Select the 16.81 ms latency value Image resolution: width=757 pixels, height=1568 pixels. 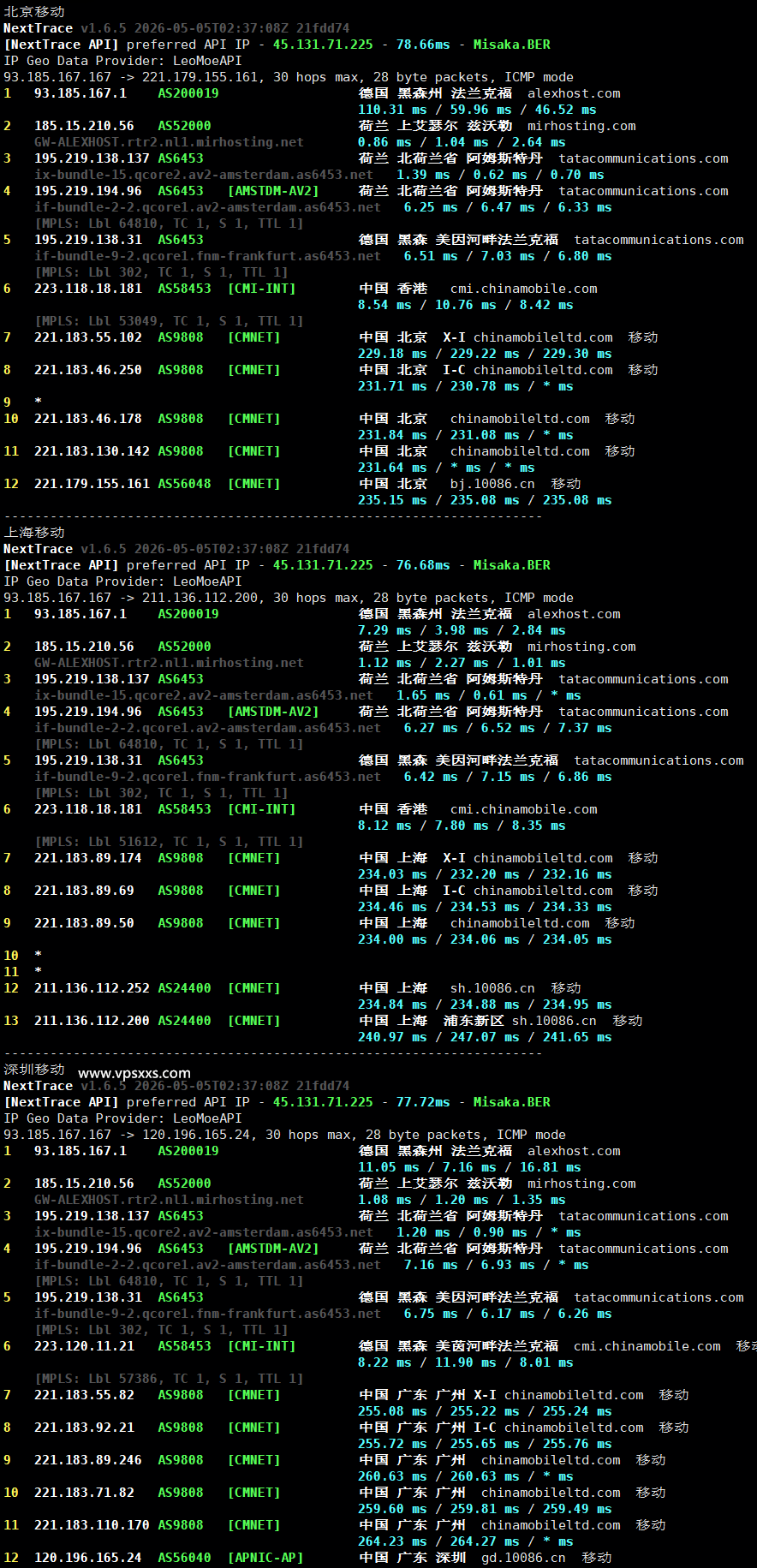pyautogui.click(x=551, y=1167)
